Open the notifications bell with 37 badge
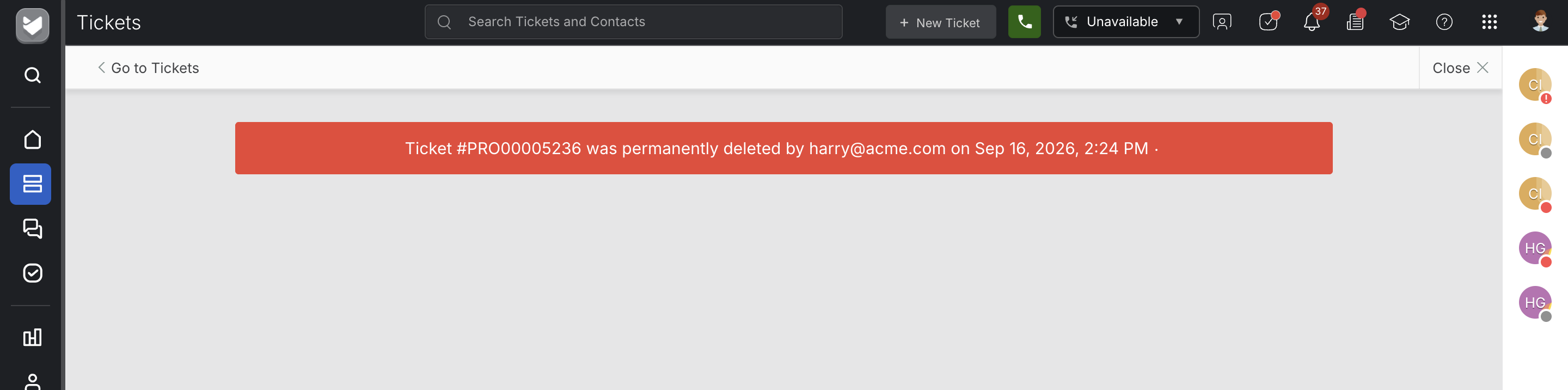1568x390 pixels. [1312, 22]
